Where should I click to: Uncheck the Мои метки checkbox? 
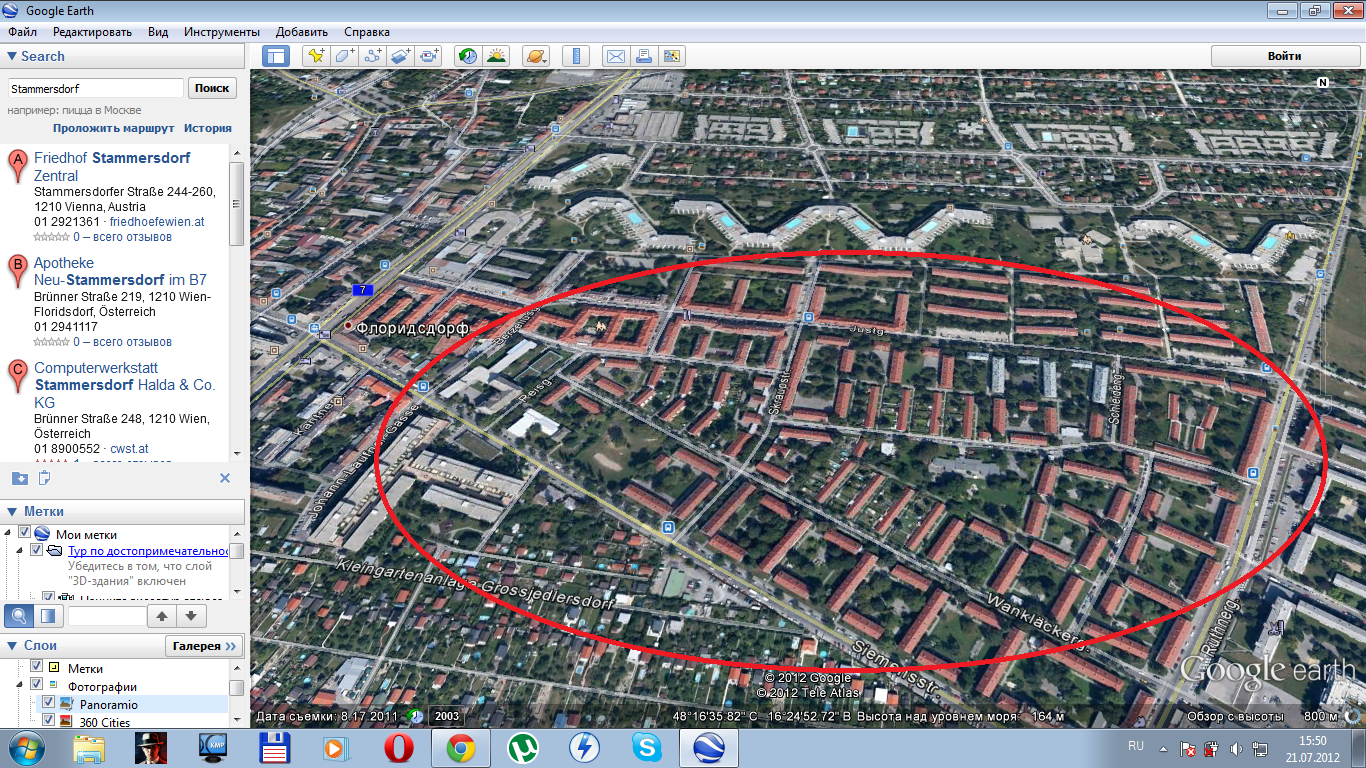click(x=24, y=534)
